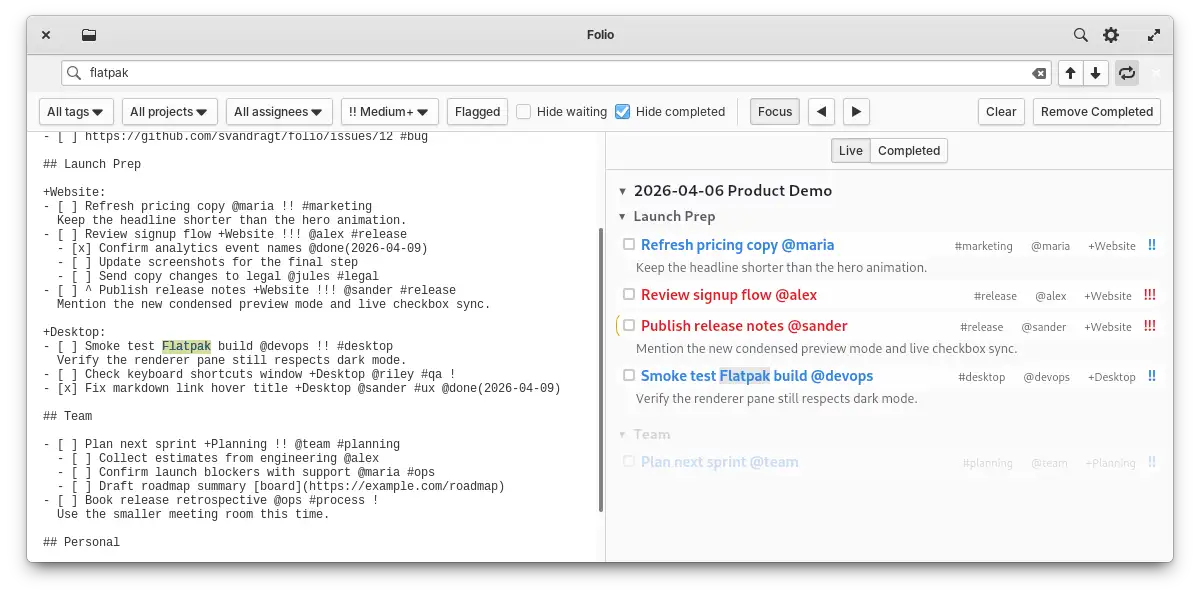Open a file with the folder icon
This screenshot has height=602, width=1200.
coord(89,35)
